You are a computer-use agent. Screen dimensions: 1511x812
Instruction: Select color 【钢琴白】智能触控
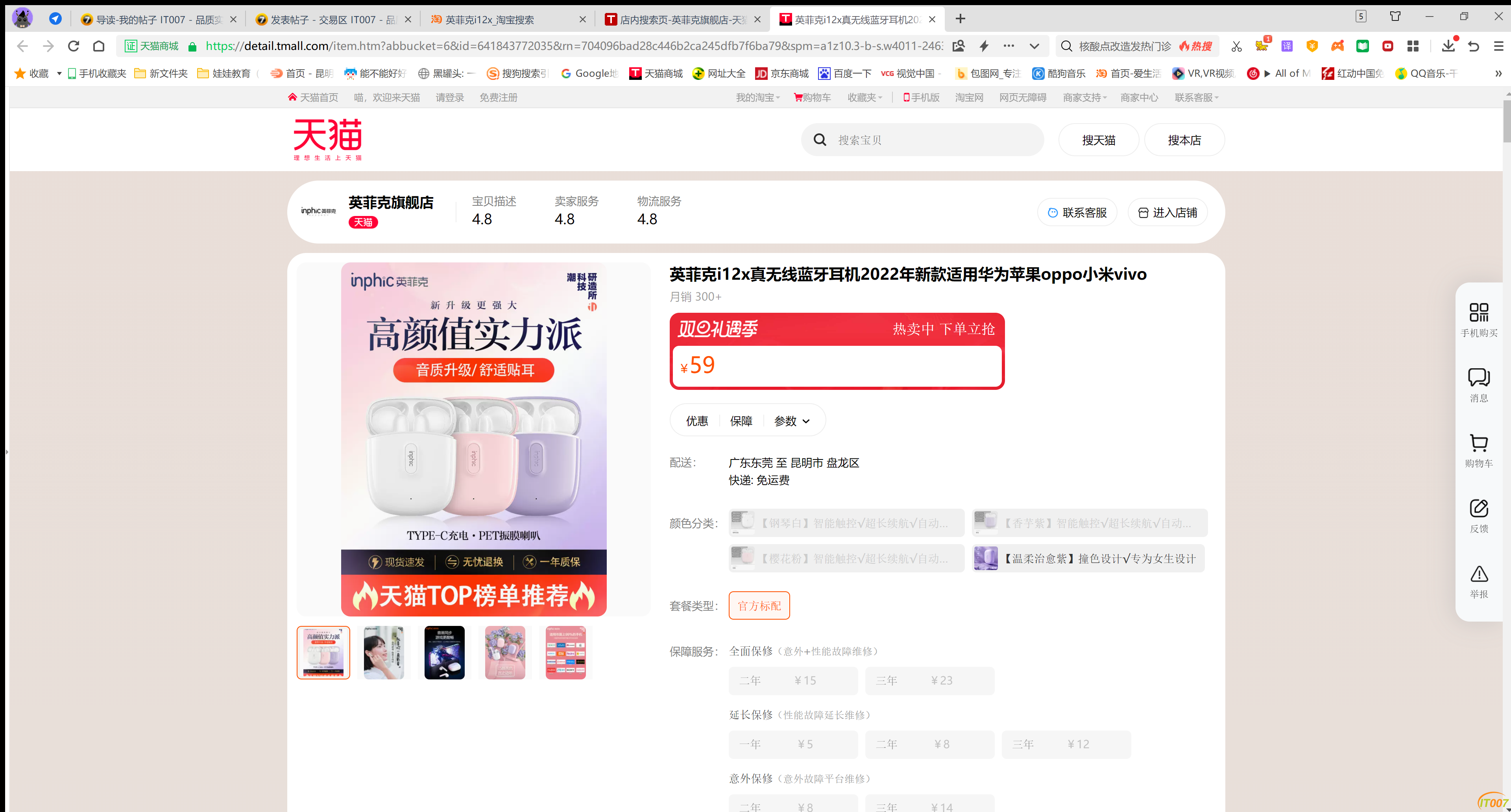(846, 522)
